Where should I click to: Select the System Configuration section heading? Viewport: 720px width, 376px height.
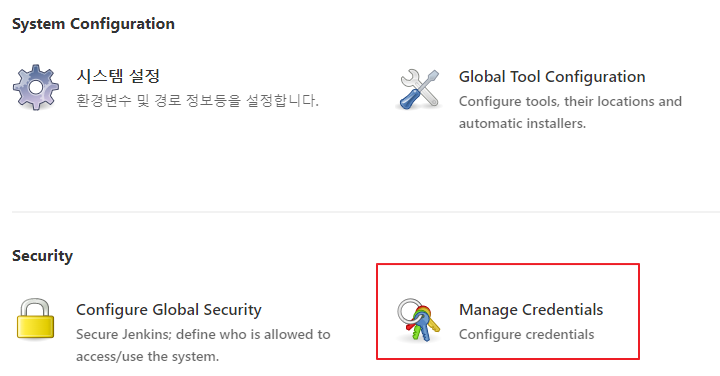click(x=93, y=24)
